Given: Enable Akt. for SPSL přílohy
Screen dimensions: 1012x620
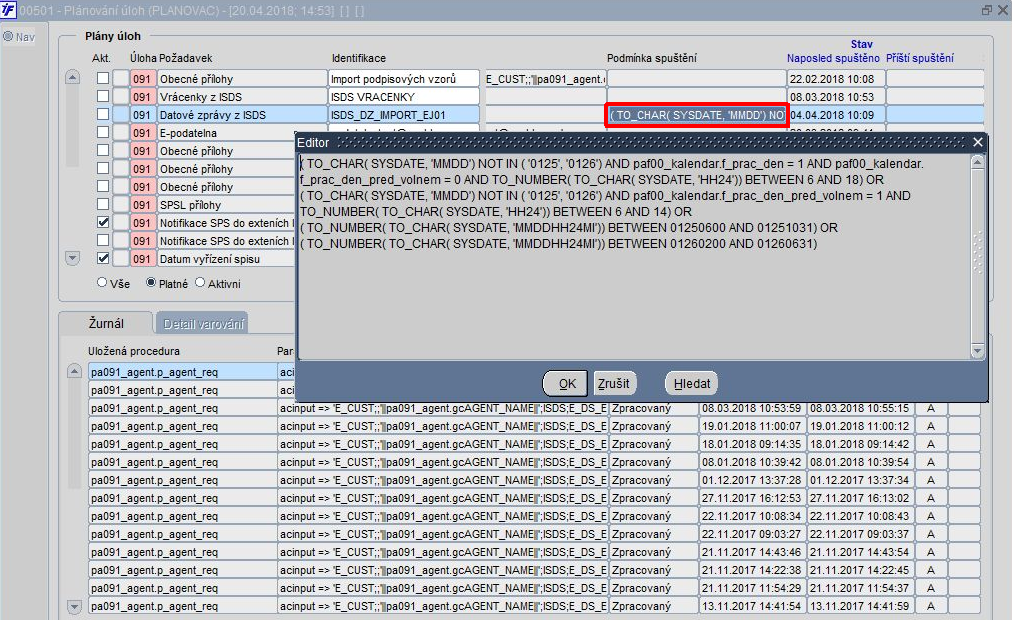Looking at the screenshot, I should point(103,205).
